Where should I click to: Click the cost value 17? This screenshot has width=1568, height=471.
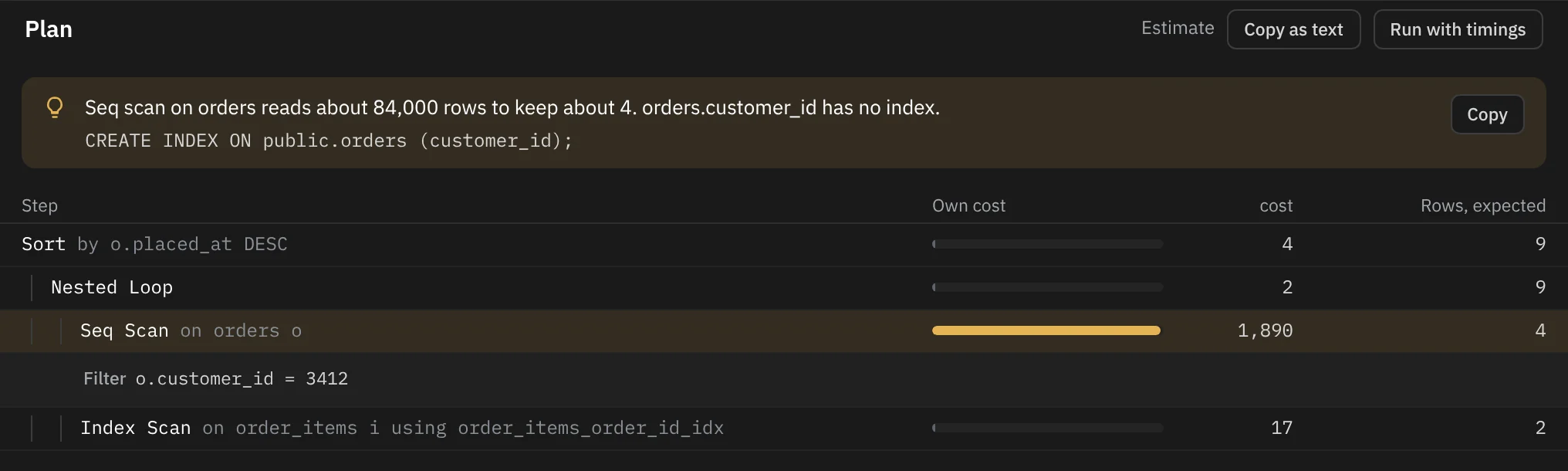1282,428
